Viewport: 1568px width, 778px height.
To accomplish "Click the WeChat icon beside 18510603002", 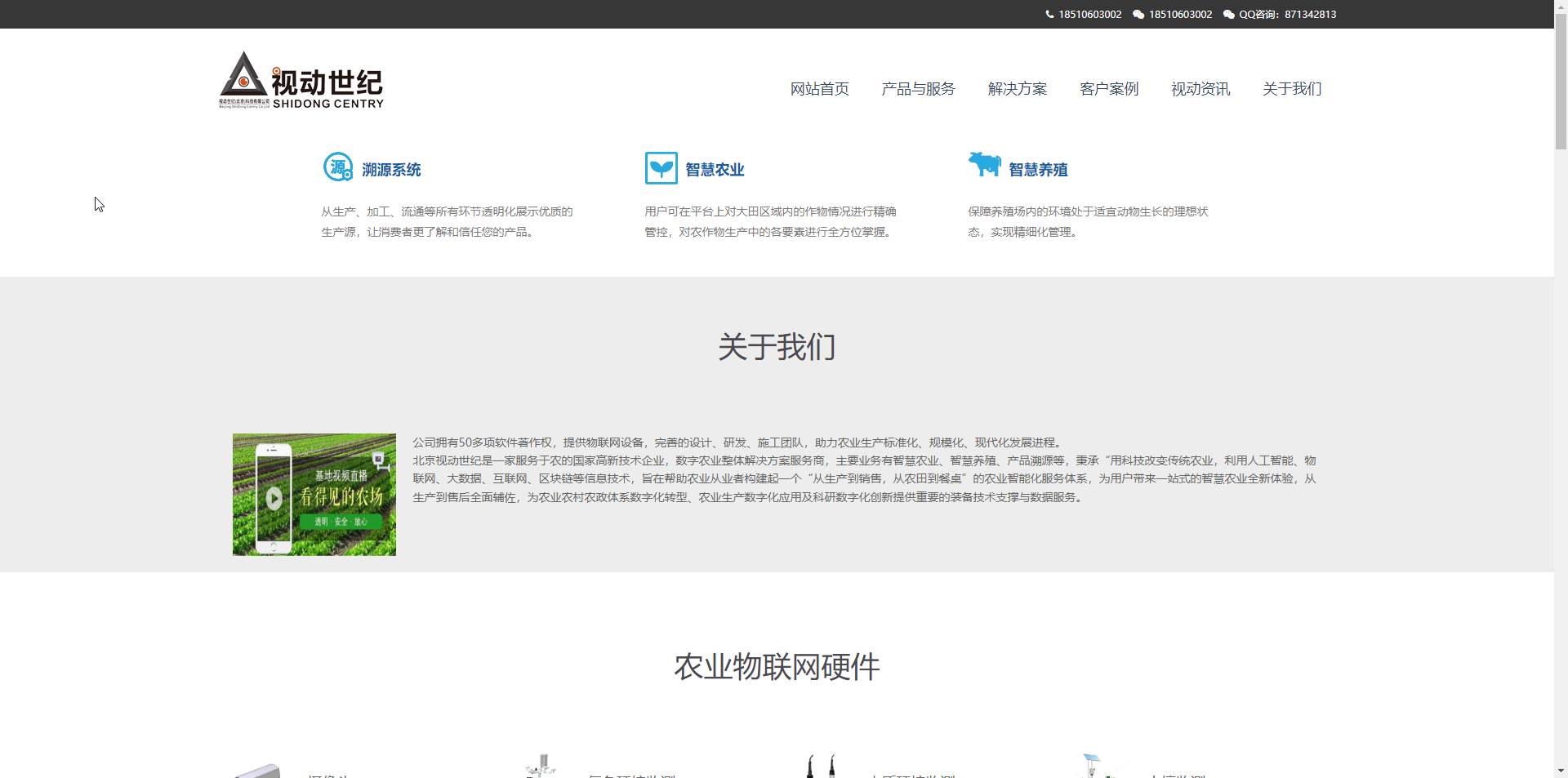I will [x=1138, y=15].
